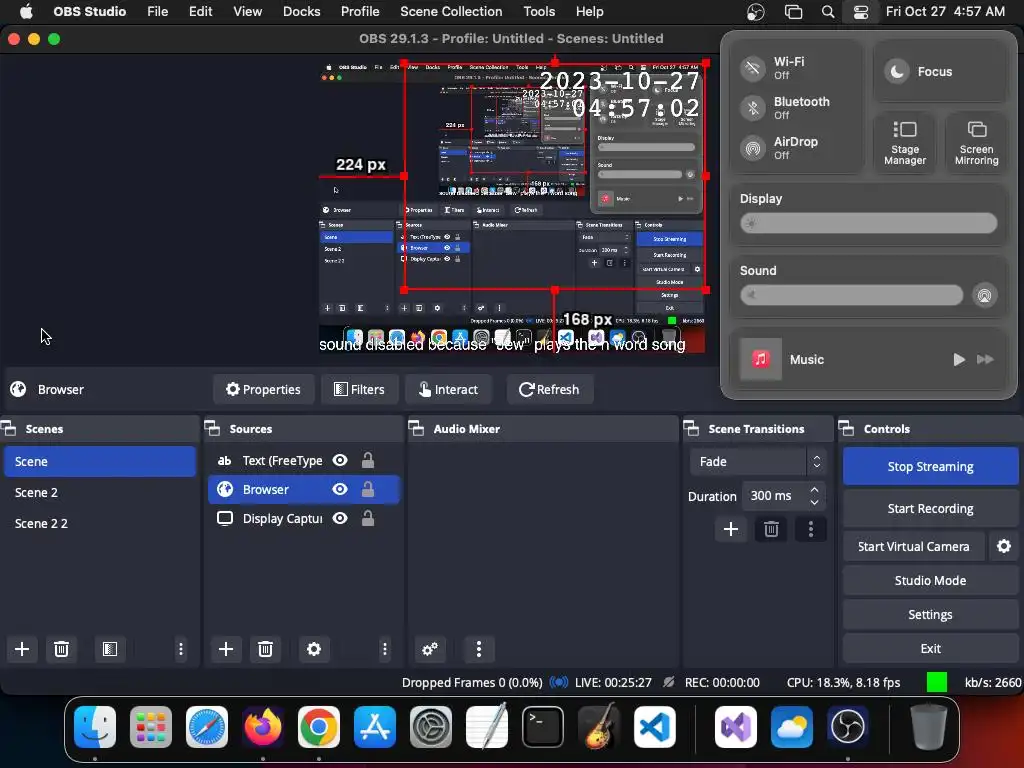The width and height of the screenshot is (1024, 768).
Task: Open Sources dock three-dot menu
Action: [385, 649]
